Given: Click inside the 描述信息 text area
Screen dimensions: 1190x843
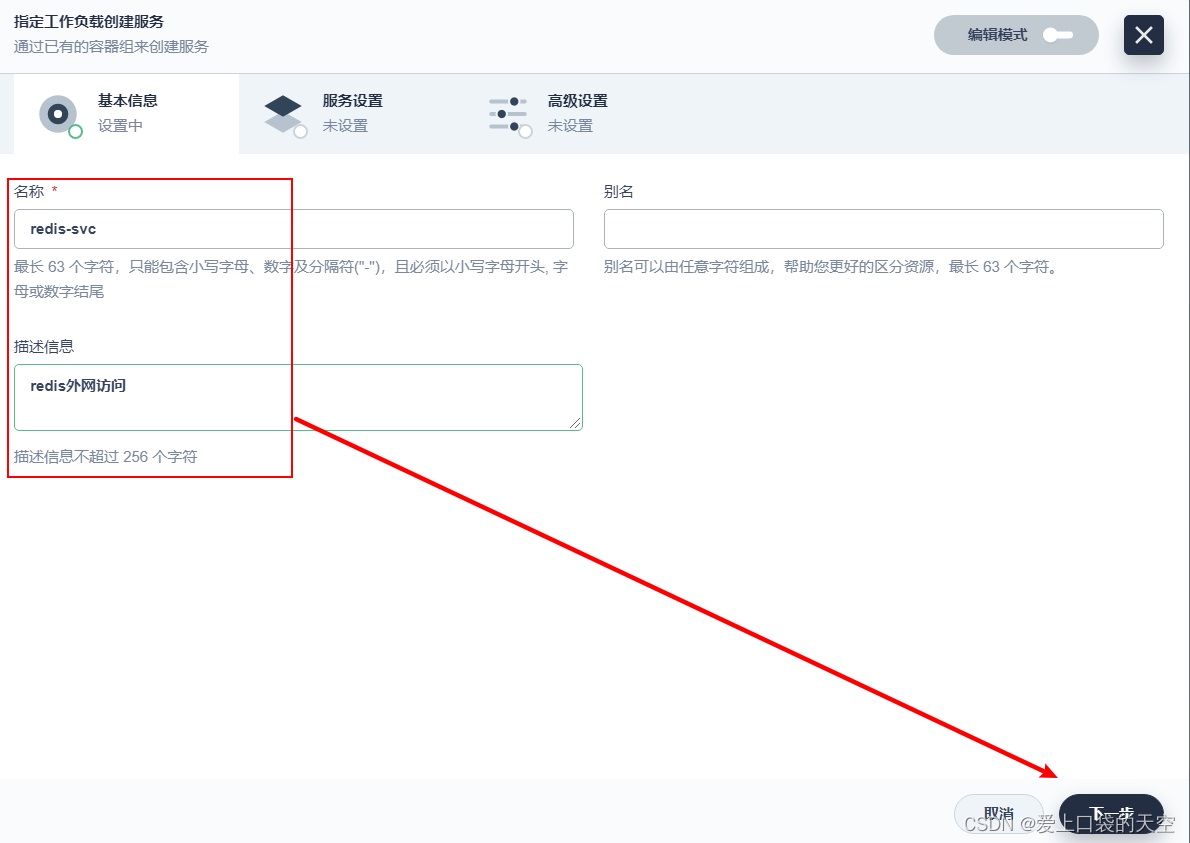Looking at the screenshot, I should tap(298, 397).
